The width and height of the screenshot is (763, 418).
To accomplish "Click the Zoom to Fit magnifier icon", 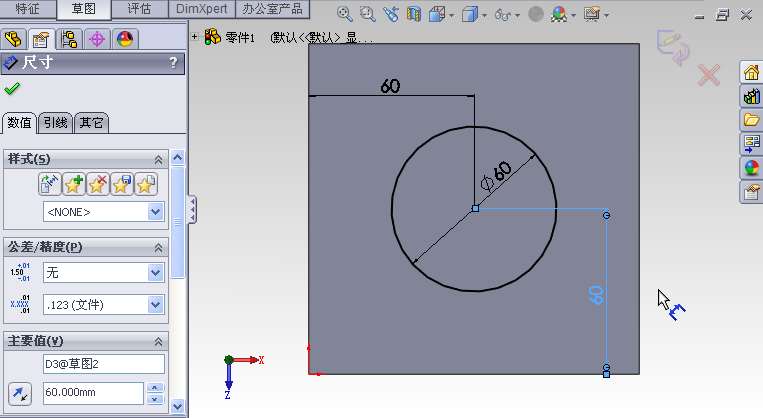I will (x=345, y=14).
